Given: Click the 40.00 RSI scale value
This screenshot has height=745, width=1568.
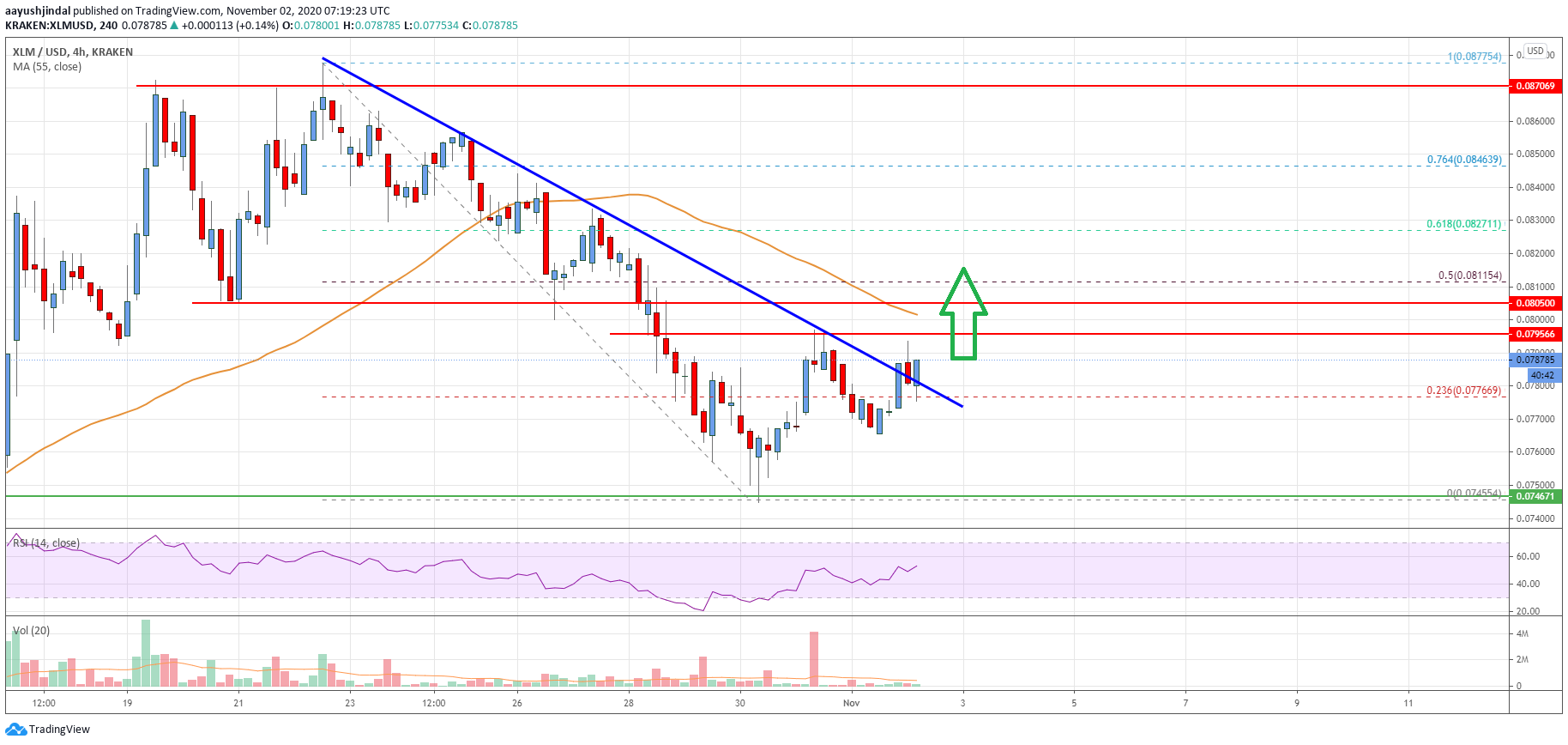Looking at the screenshot, I should (x=1528, y=584).
